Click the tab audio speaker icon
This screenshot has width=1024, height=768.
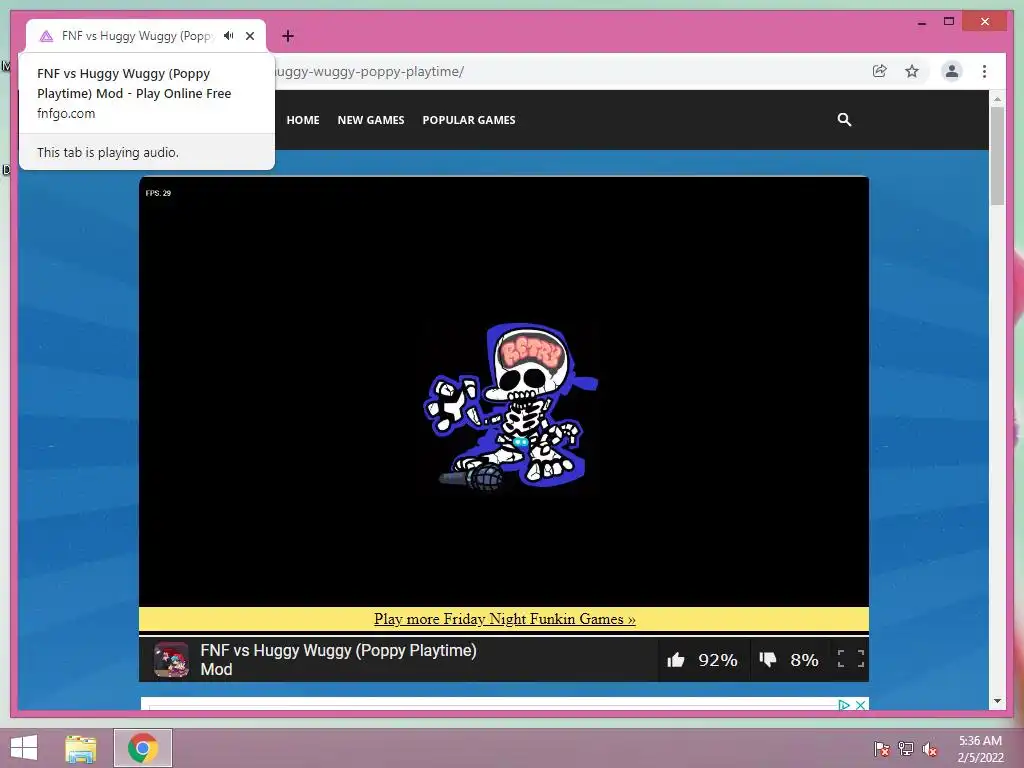pos(229,36)
